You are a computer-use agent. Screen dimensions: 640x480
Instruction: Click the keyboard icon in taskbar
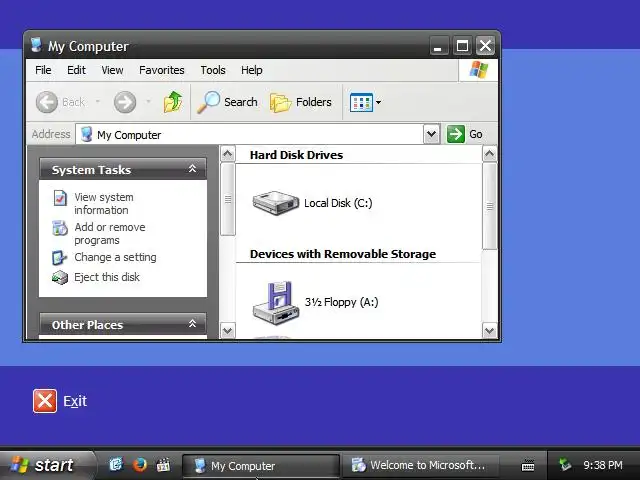(x=528, y=465)
